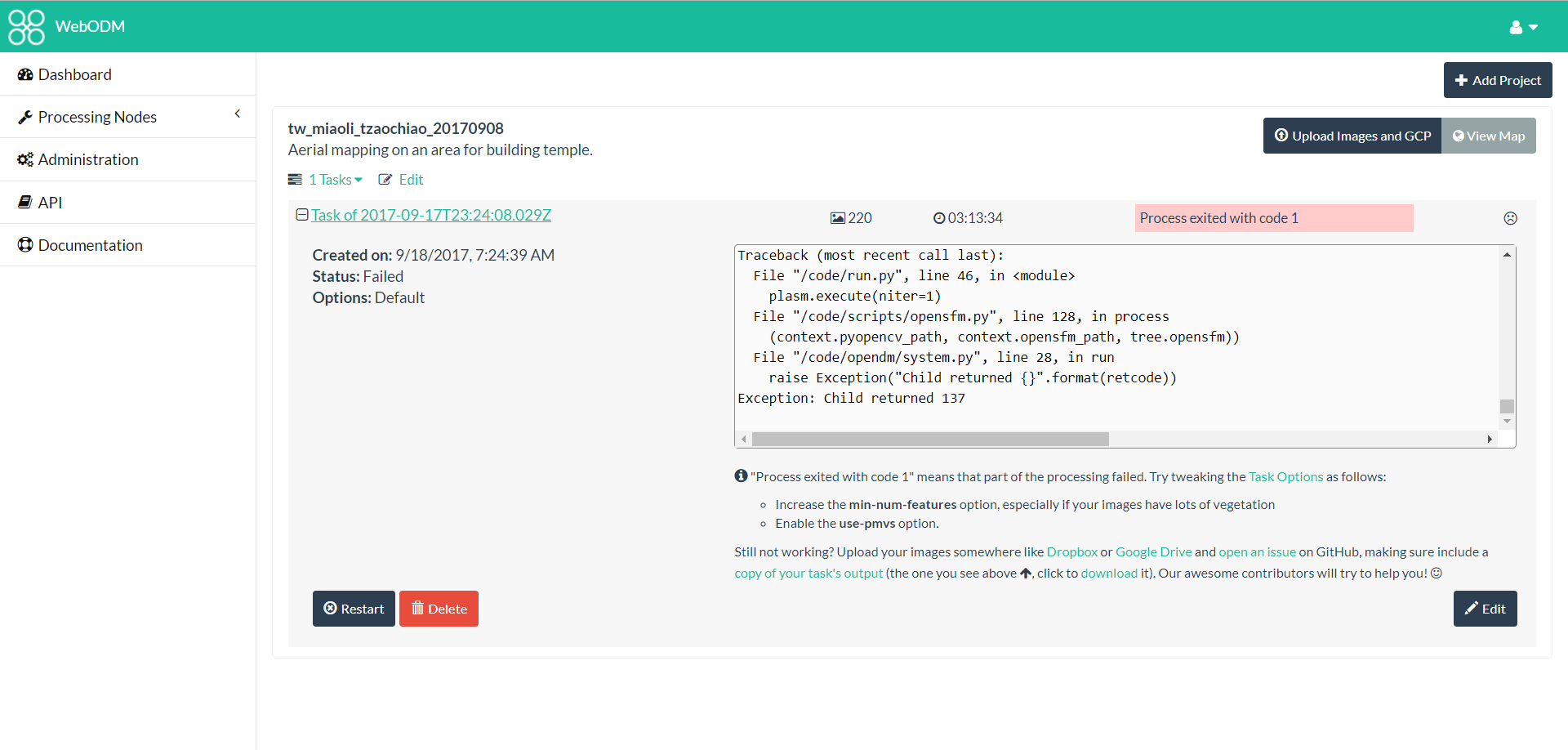
Task: Click the image count icon showing 220
Action: [x=837, y=217]
